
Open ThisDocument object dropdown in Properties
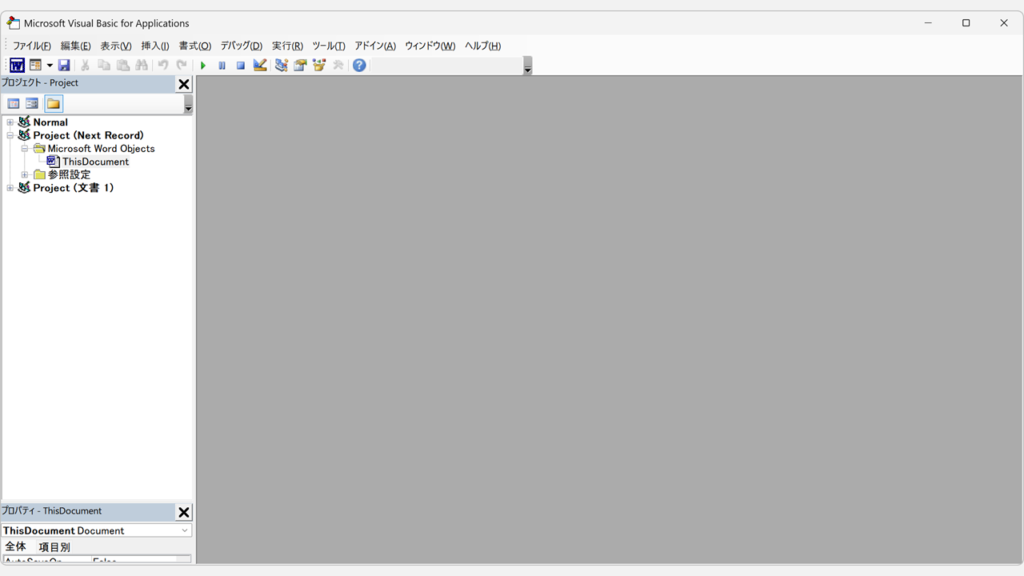tap(185, 531)
